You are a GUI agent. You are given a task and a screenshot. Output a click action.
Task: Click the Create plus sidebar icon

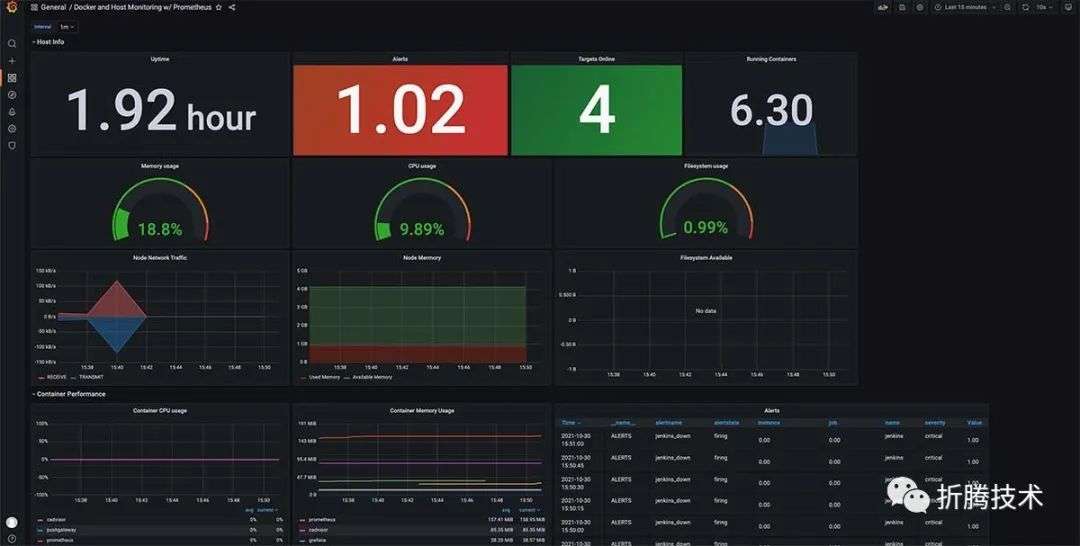tap(12, 61)
